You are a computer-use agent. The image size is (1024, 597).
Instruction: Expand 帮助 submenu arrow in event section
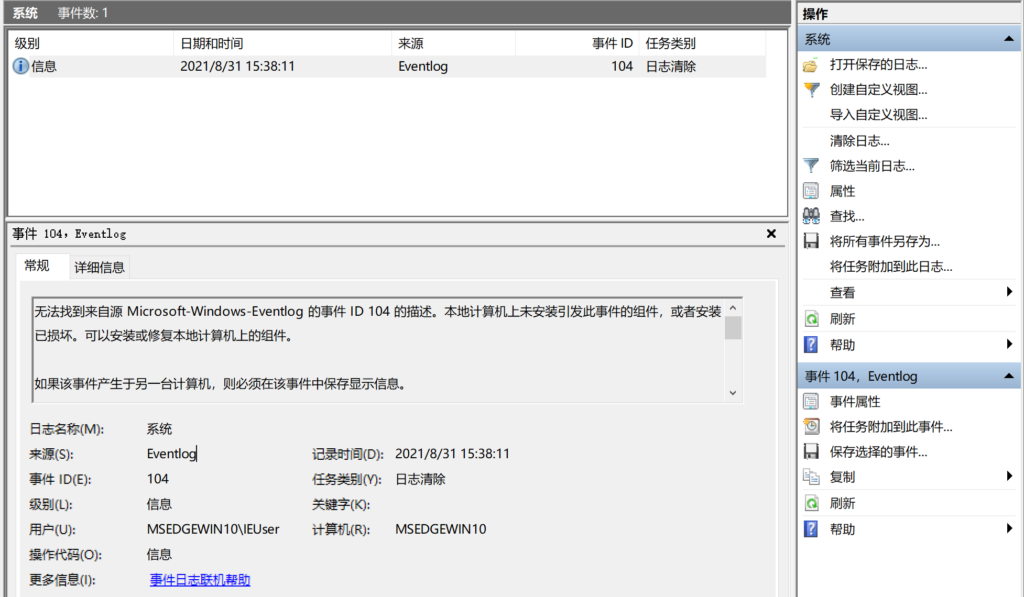click(1010, 528)
